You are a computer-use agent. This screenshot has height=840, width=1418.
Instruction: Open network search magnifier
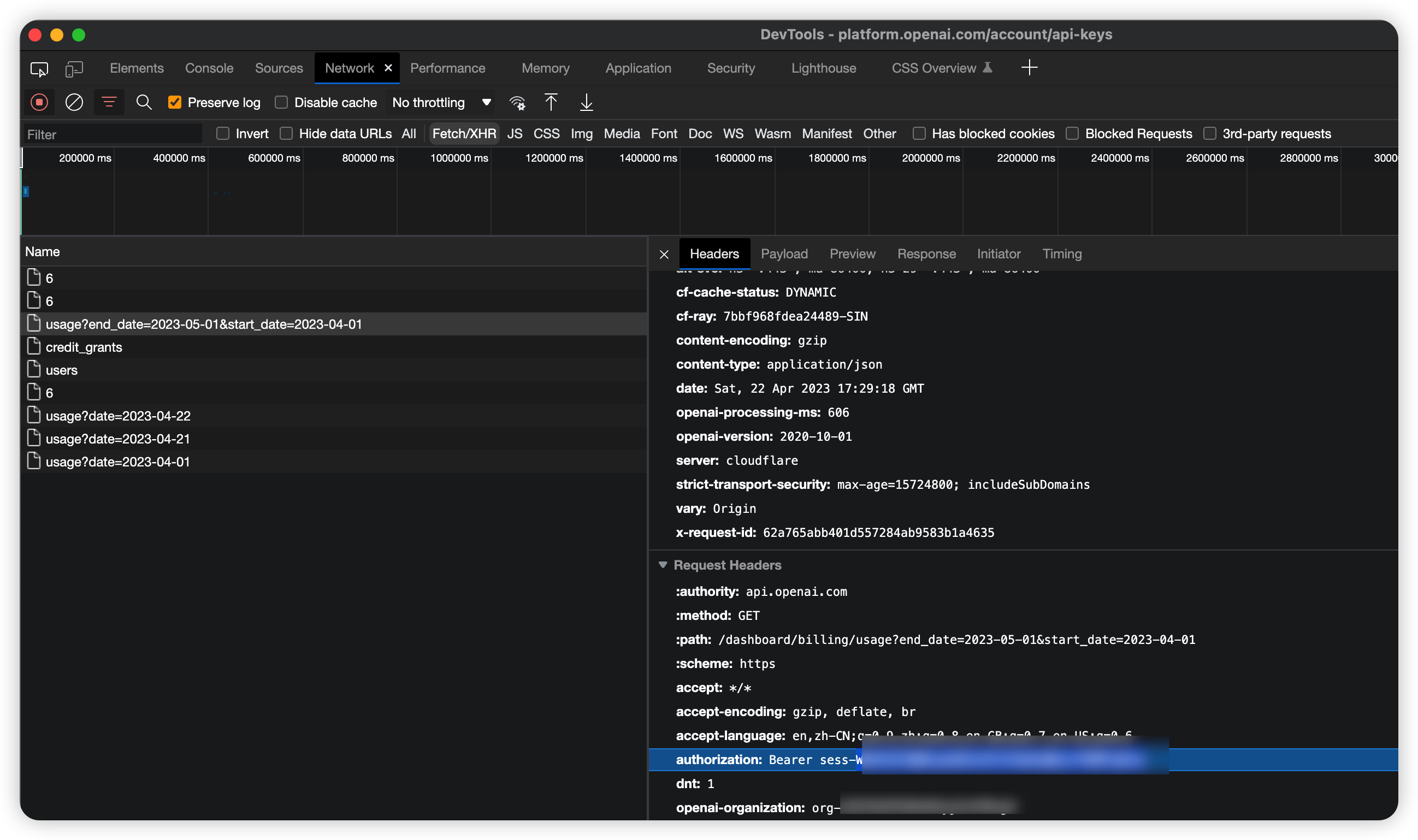point(144,103)
